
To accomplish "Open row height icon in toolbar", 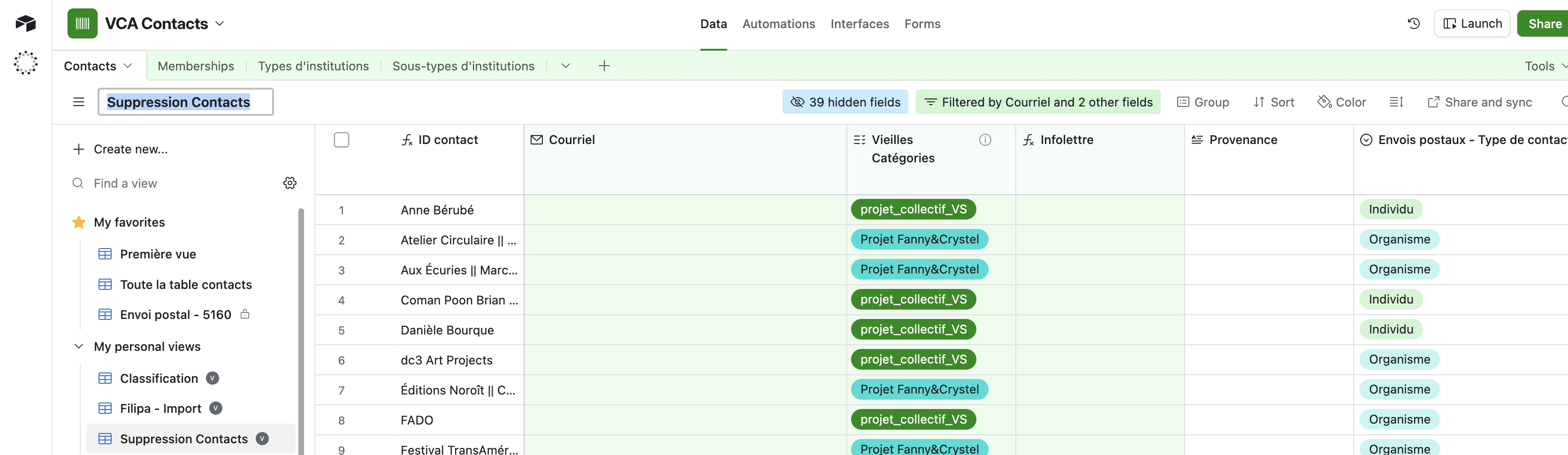I will (x=1396, y=102).
